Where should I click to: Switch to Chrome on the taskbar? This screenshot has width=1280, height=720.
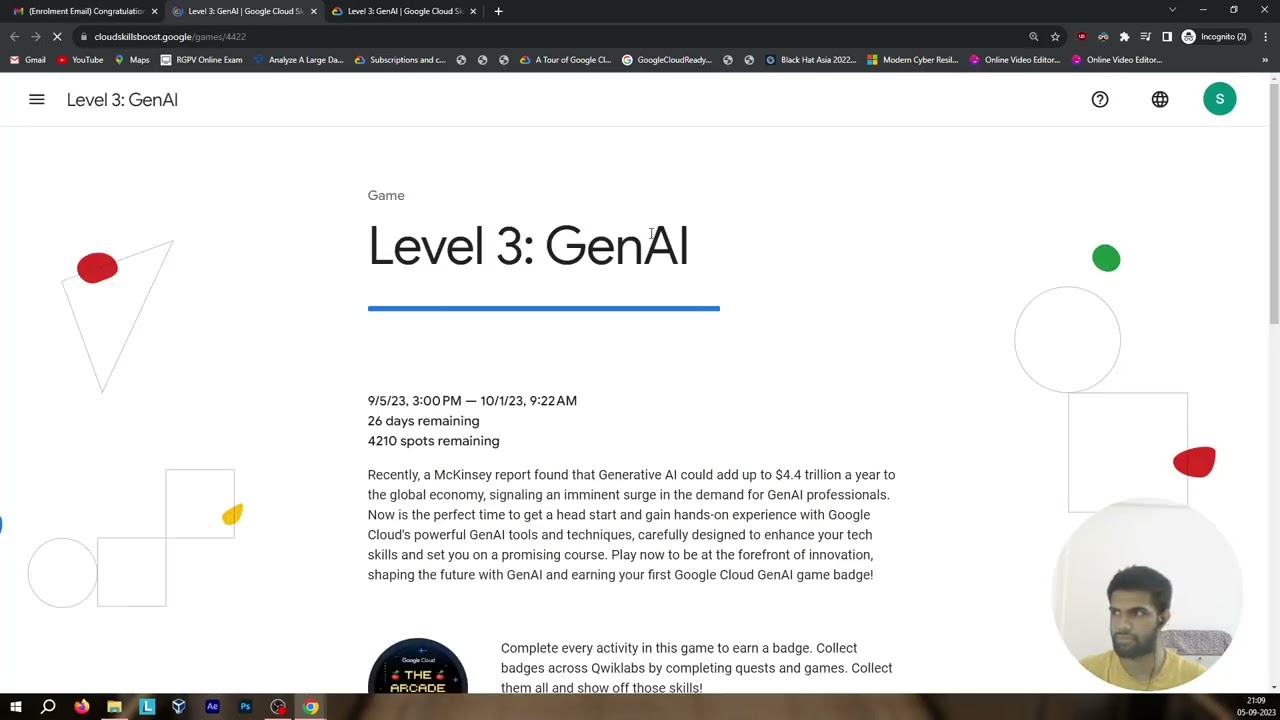click(311, 707)
